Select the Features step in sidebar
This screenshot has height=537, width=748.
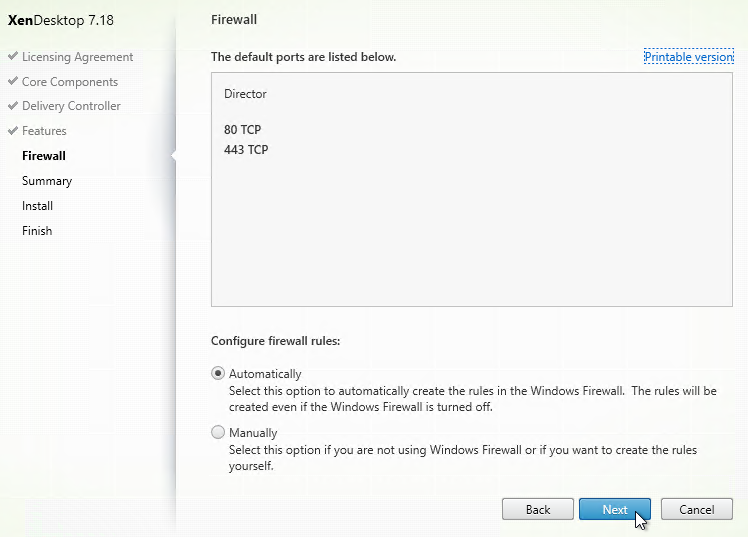pos(44,131)
